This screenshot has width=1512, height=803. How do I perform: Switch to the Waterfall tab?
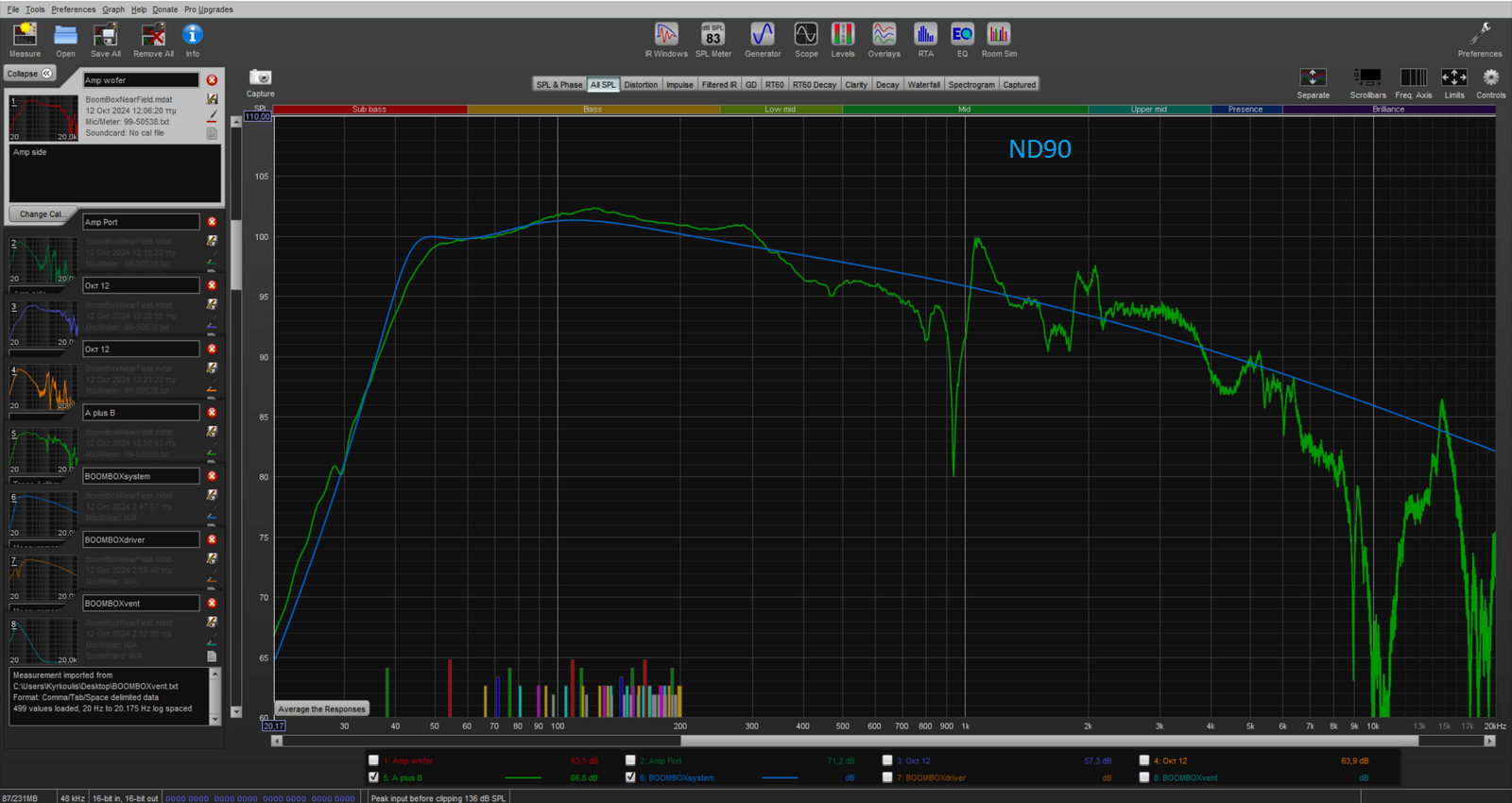pyautogui.click(x=924, y=85)
